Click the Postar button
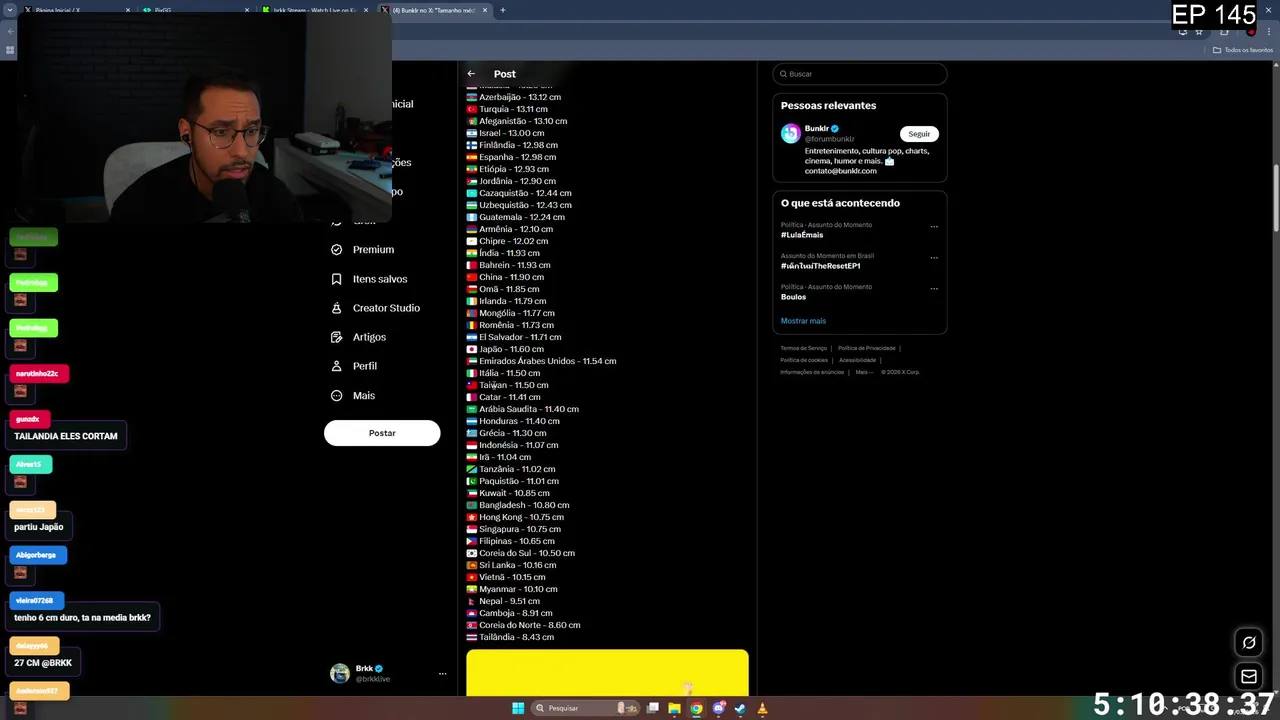The height and width of the screenshot is (720, 1280). [382, 433]
